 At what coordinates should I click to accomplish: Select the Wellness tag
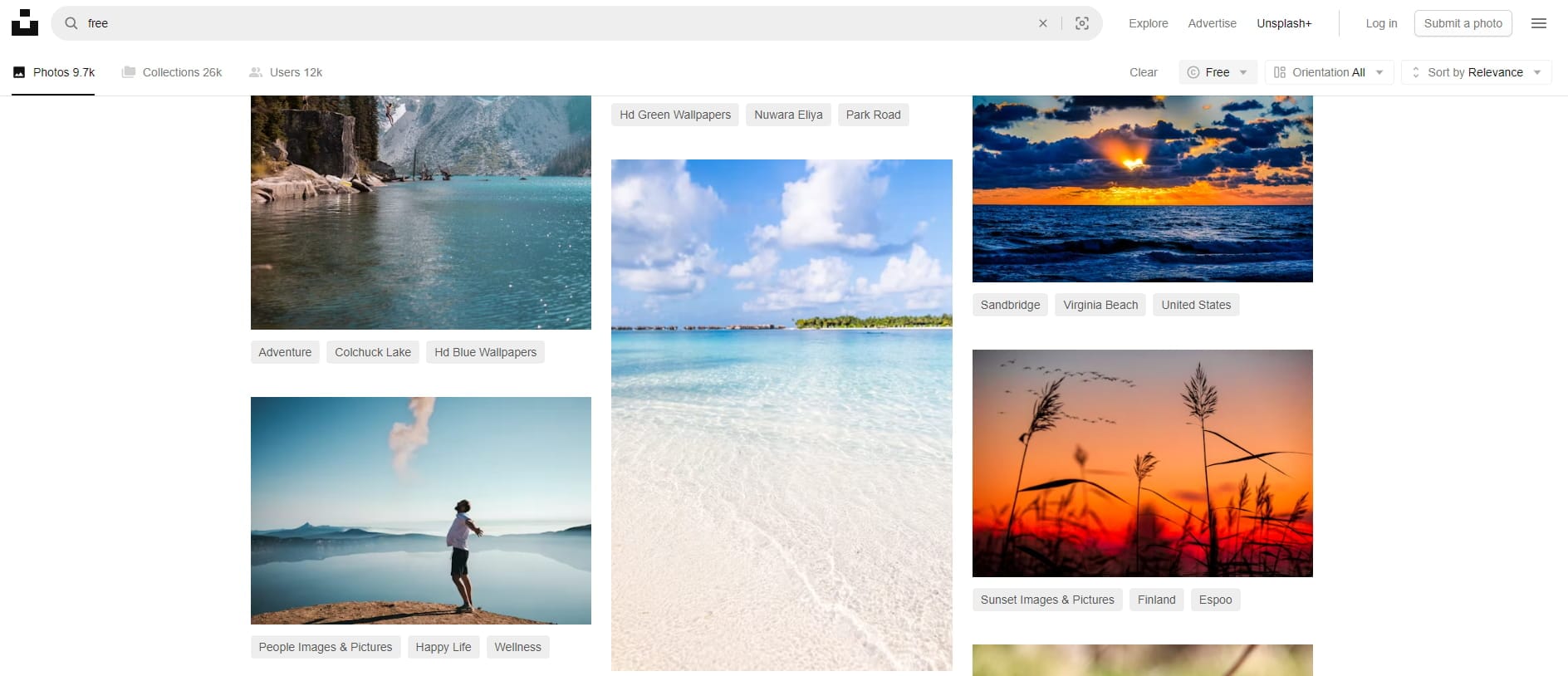point(517,647)
